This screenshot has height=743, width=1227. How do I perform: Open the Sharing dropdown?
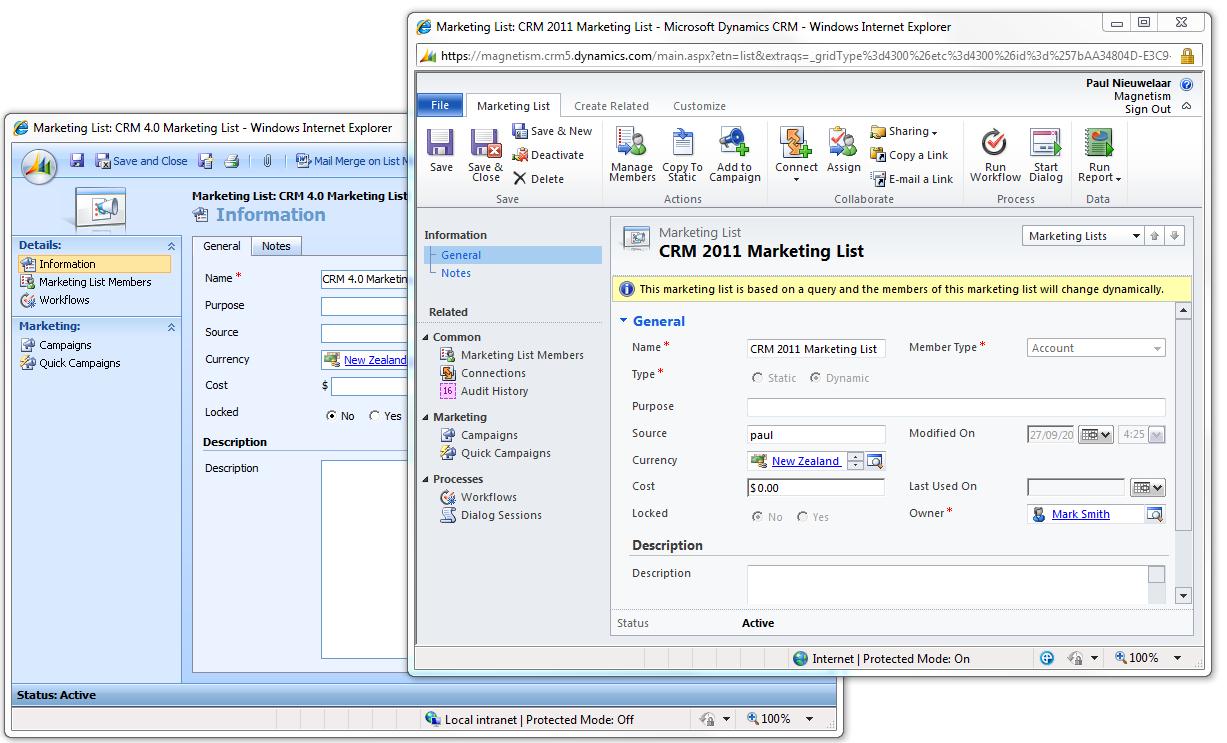[908, 131]
